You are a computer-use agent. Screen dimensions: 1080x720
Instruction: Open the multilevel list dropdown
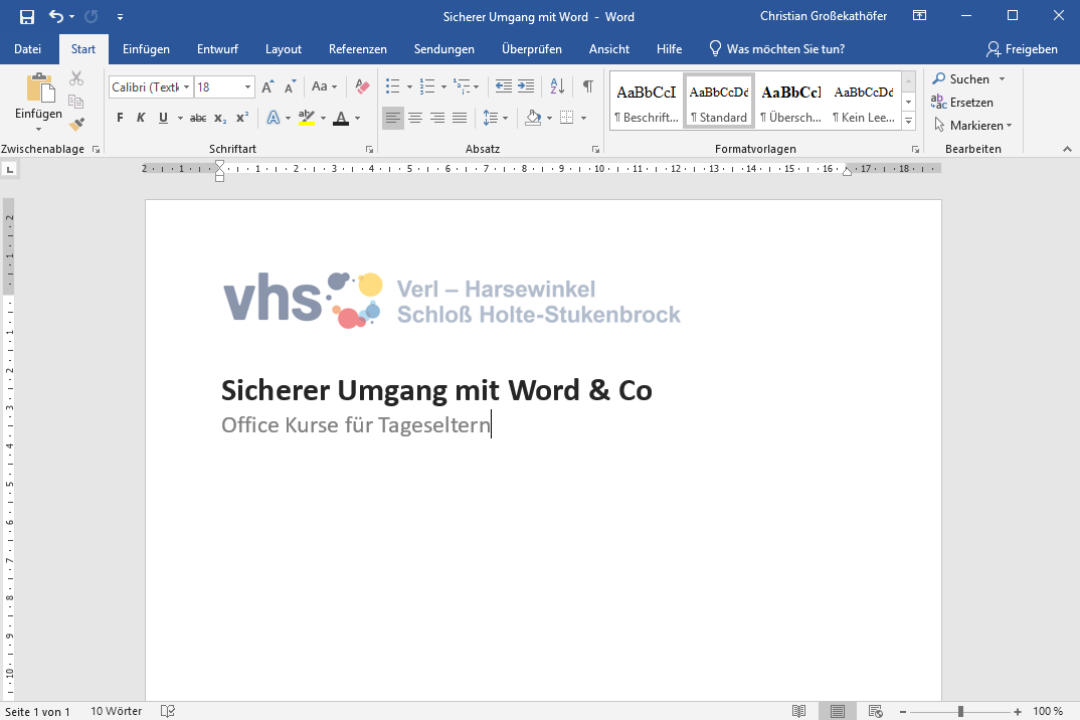tap(476, 87)
